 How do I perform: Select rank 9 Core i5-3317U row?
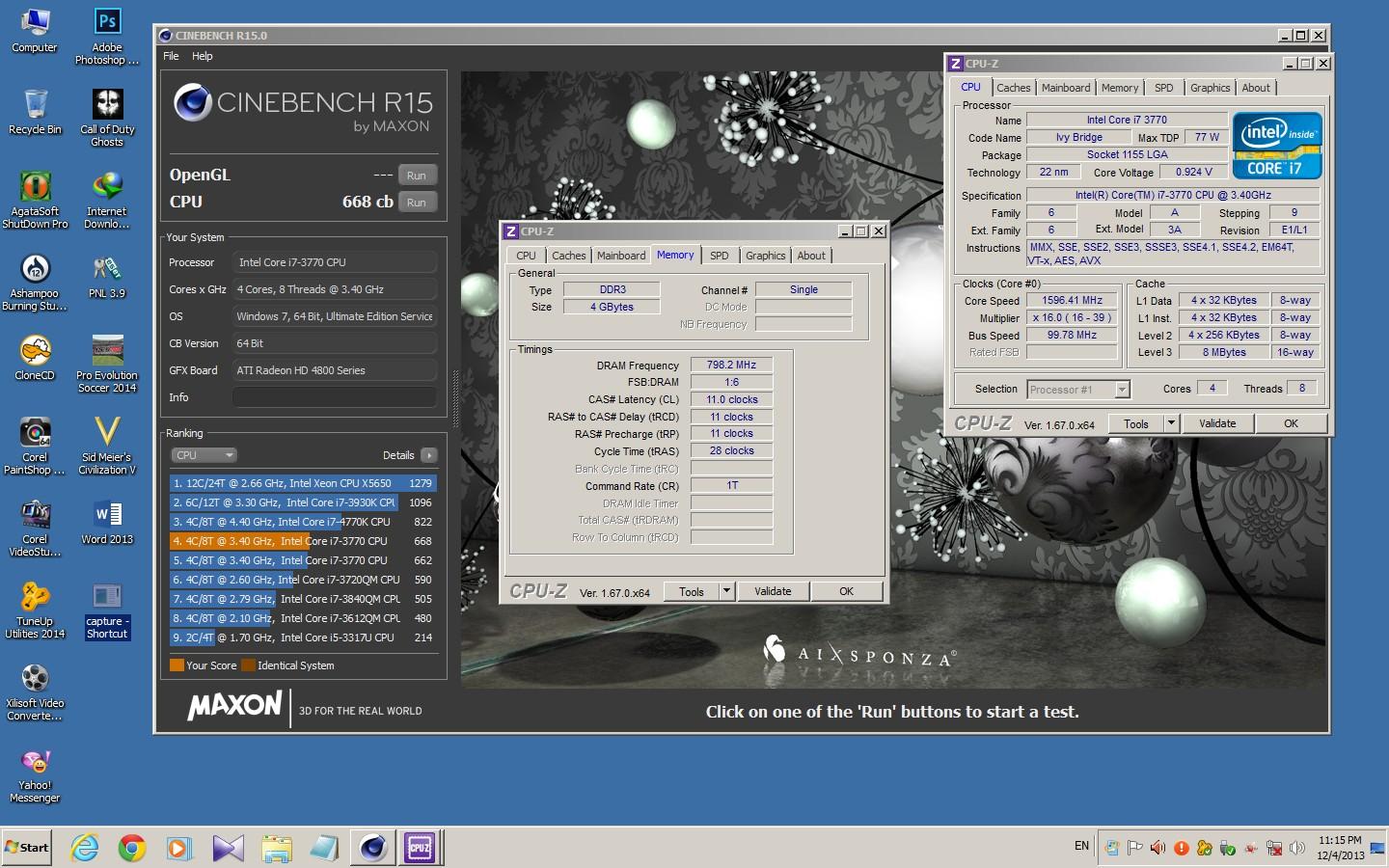(x=303, y=637)
